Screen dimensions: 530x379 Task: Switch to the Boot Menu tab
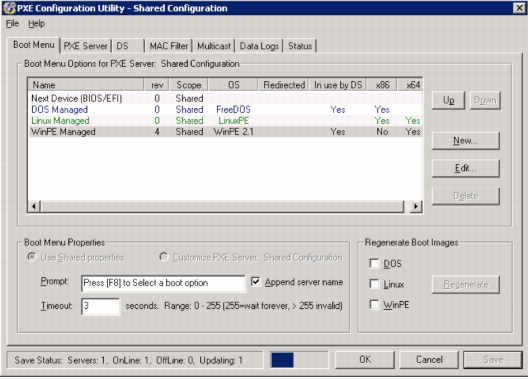click(x=33, y=45)
